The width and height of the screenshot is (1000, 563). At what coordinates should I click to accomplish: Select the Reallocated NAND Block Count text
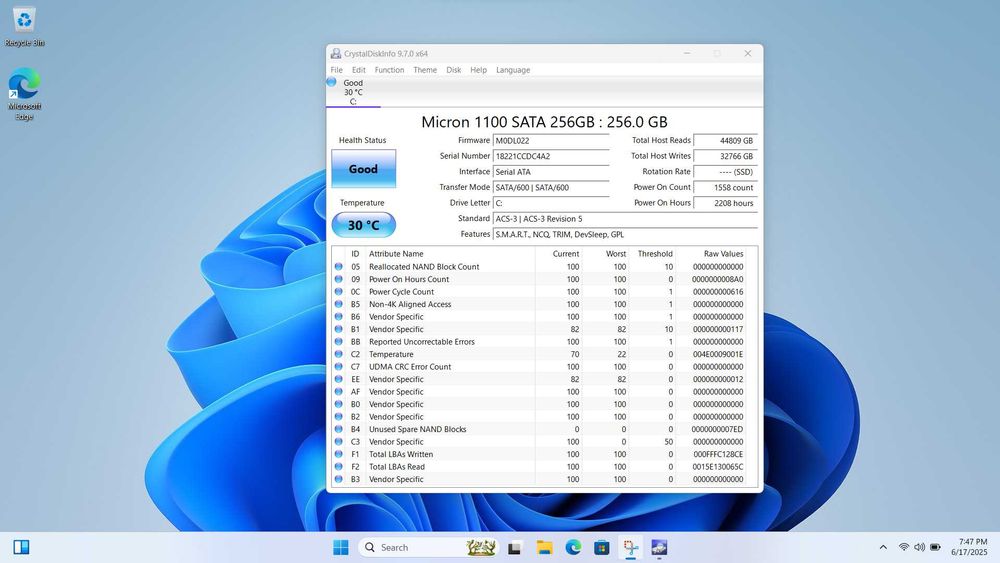click(x=424, y=267)
